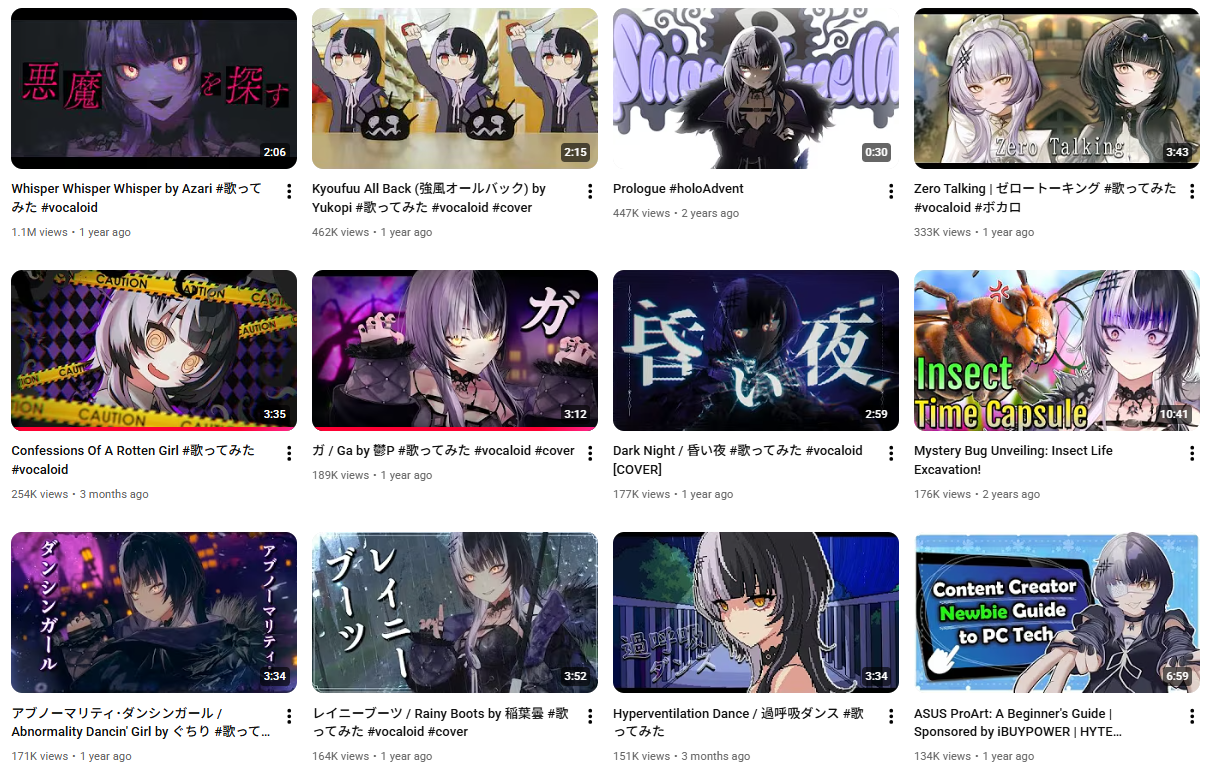1222x774 pixels.
Task: Open the Content Creator Newbie Guide thumbnail
Action: [1057, 612]
